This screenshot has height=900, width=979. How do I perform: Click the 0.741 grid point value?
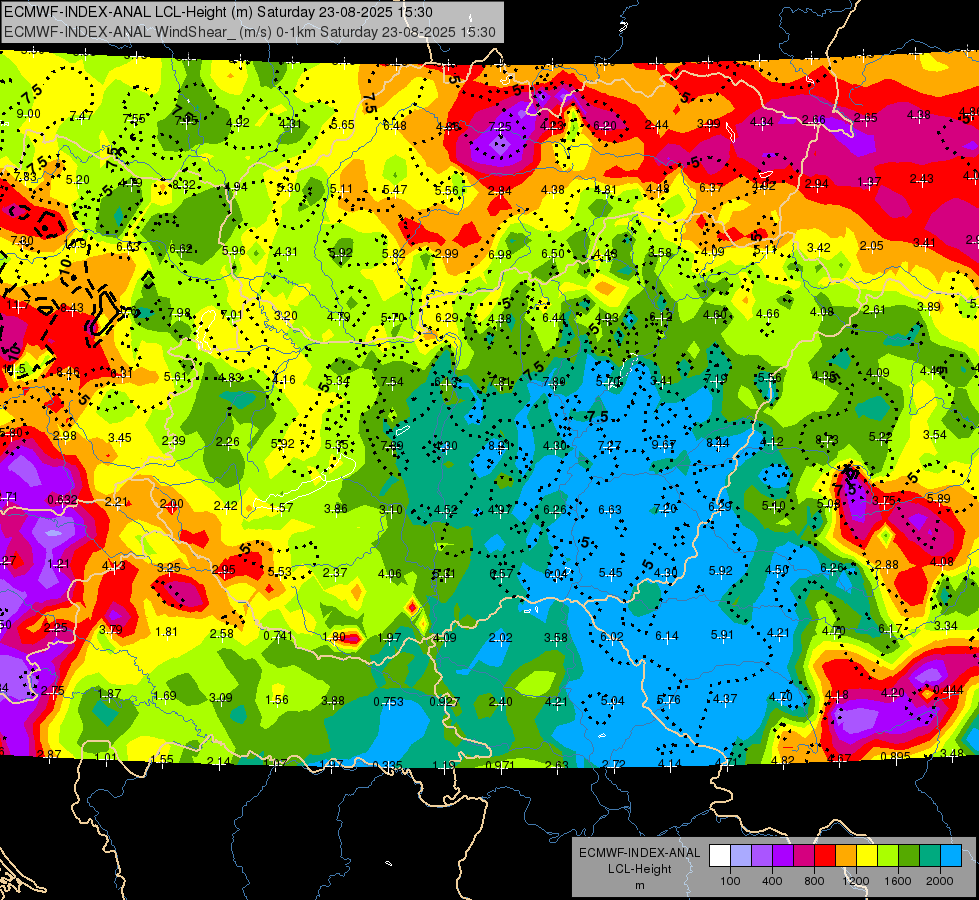(278, 635)
